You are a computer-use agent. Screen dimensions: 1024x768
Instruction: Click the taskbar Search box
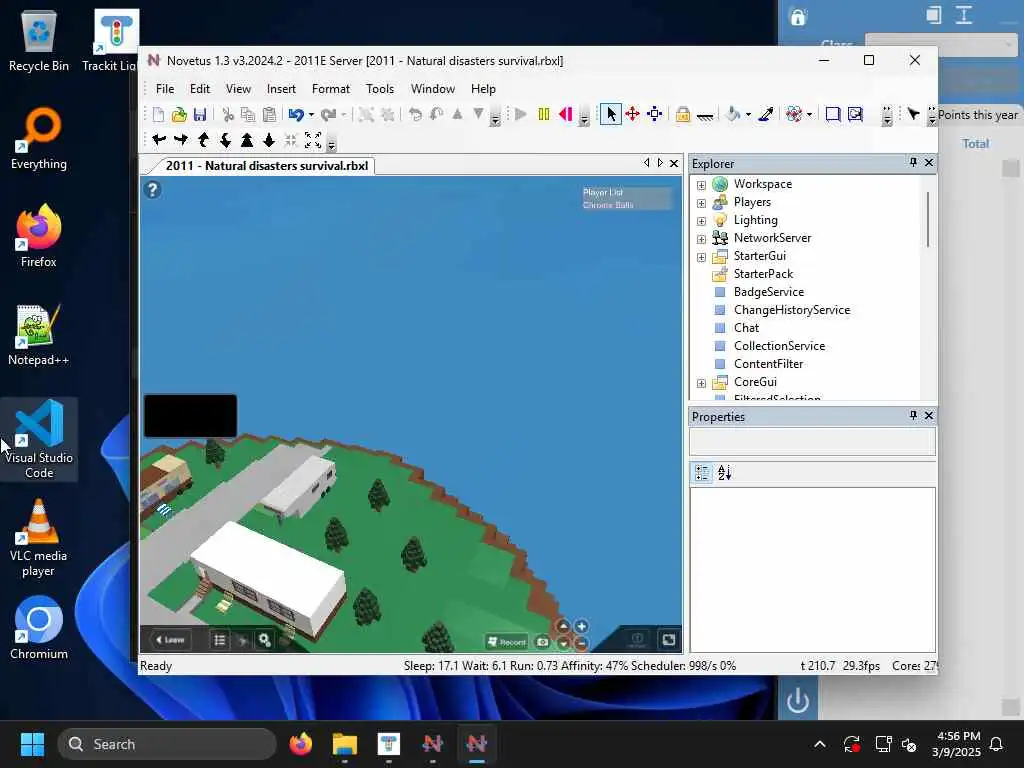[x=167, y=744]
